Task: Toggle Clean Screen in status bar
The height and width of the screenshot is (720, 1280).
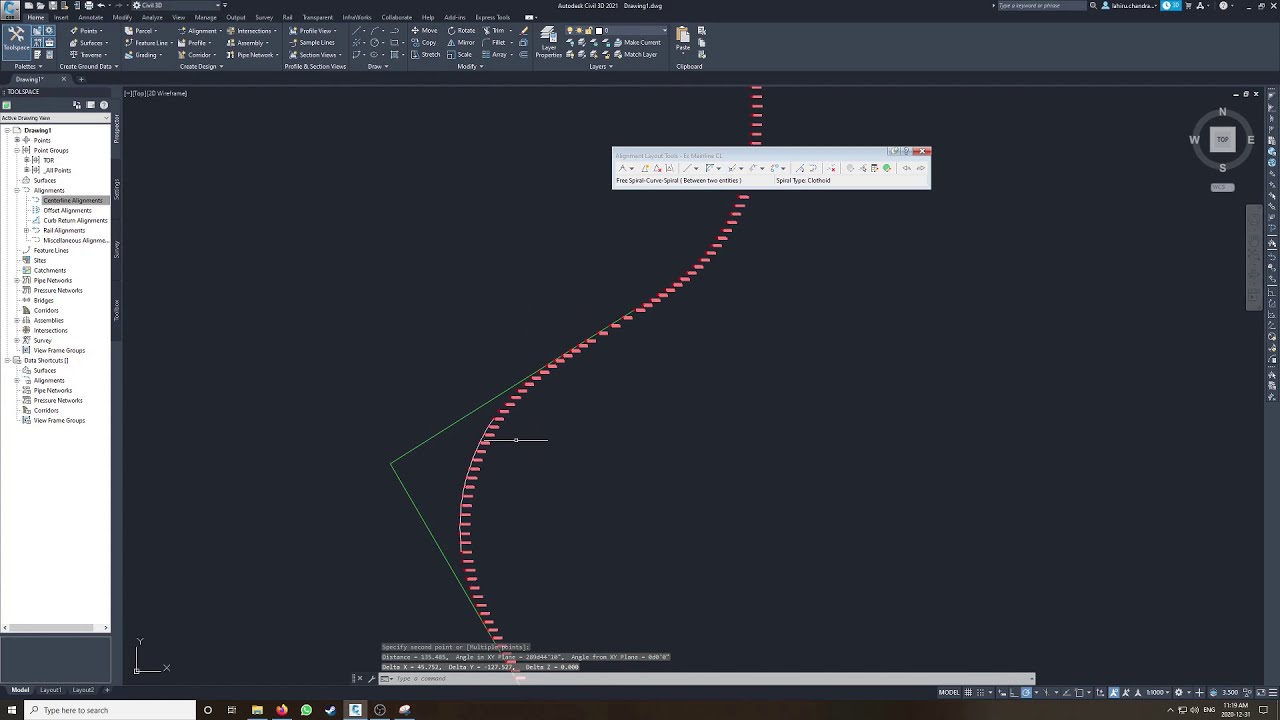Action: (1261, 692)
